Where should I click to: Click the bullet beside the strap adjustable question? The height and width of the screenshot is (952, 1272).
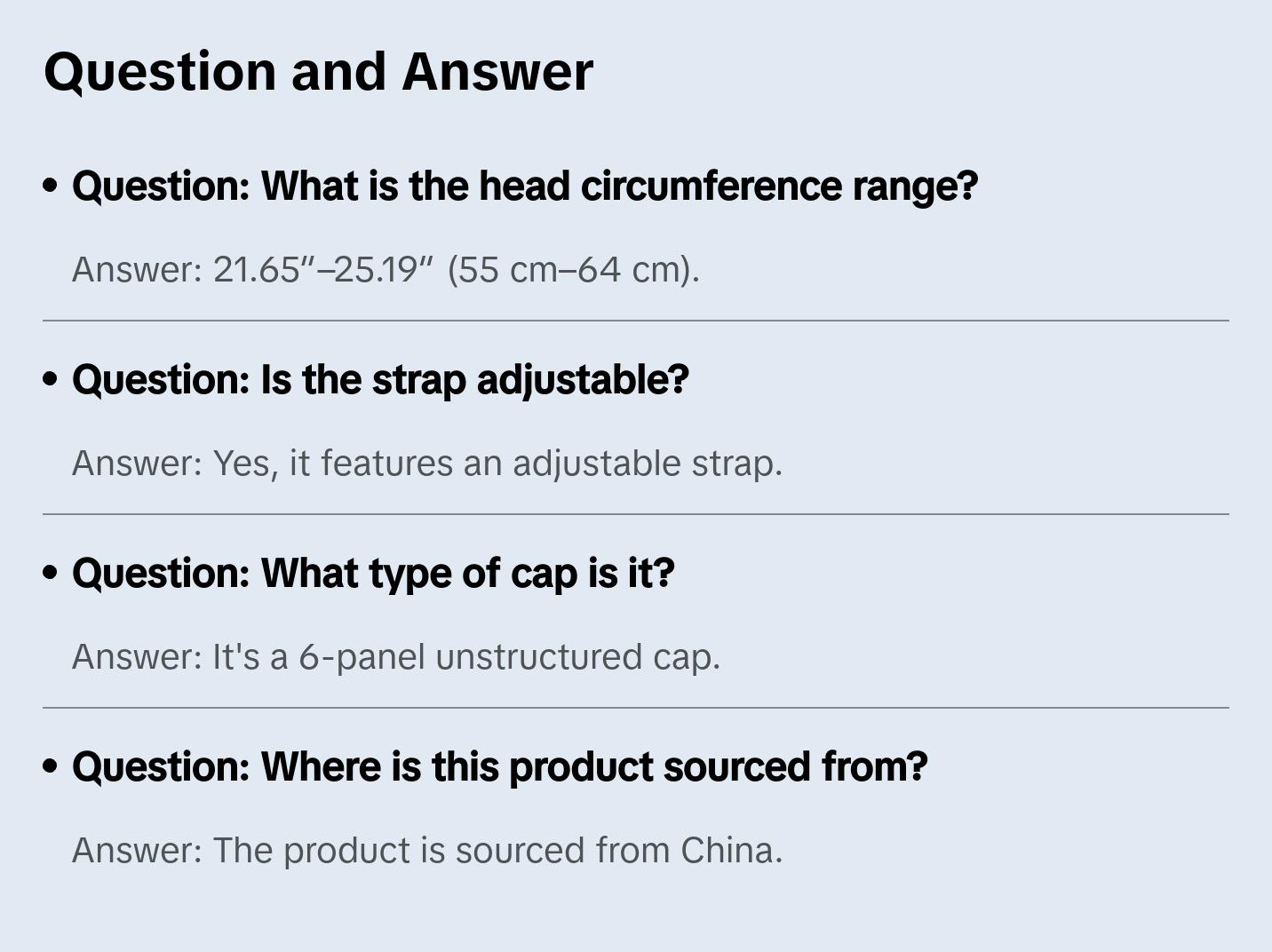click(x=51, y=379)
